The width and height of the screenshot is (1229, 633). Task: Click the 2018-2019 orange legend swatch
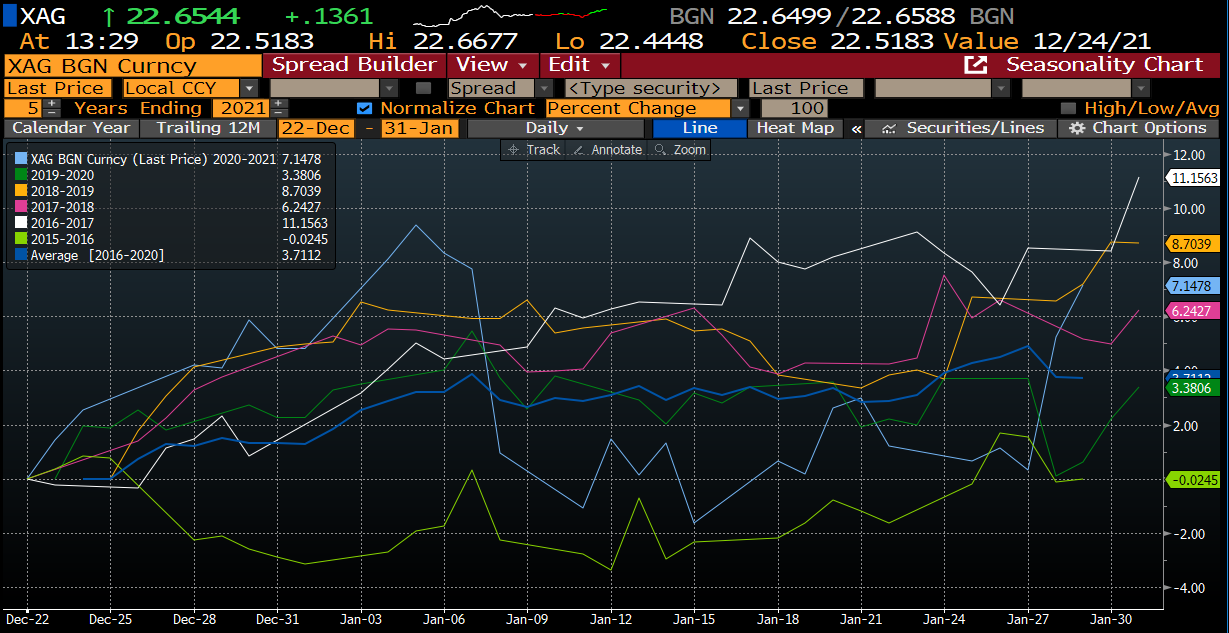tap(23, 190)
